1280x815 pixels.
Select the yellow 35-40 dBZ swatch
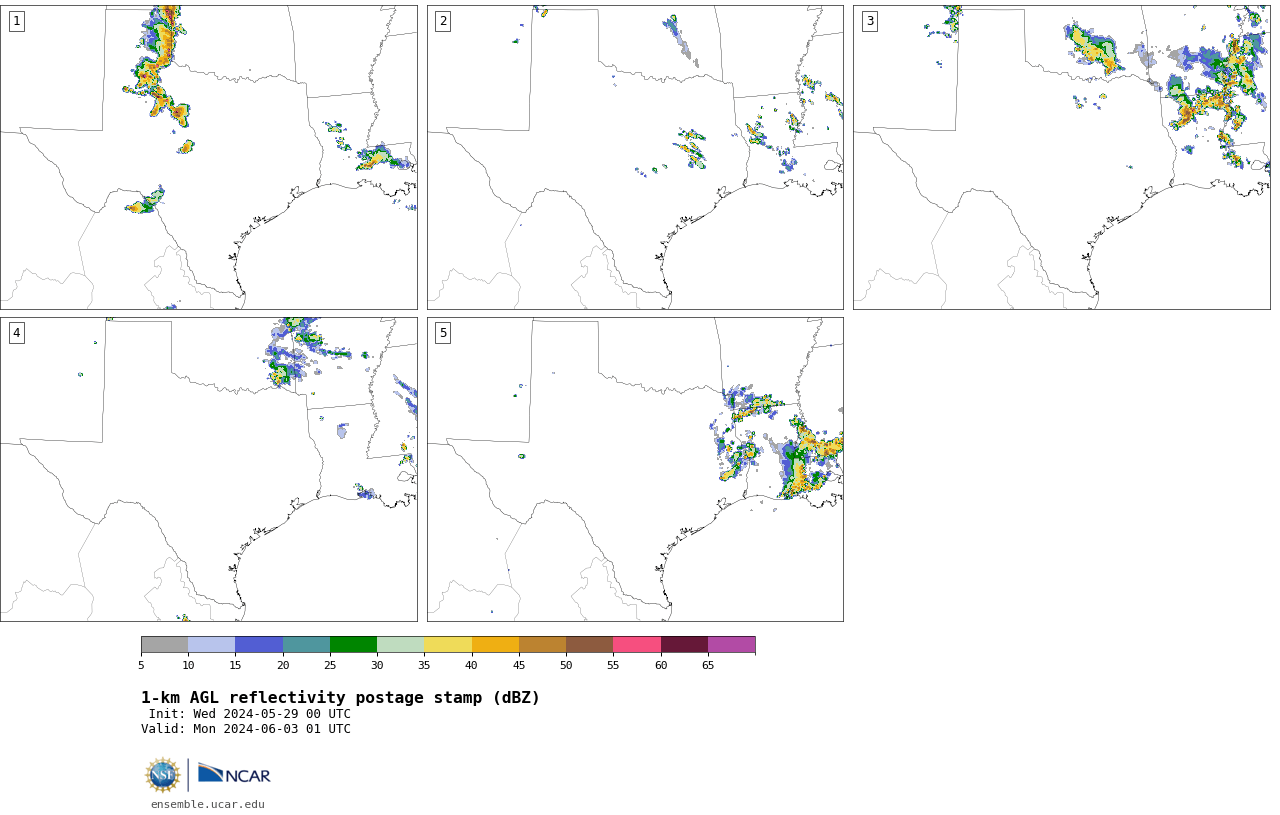coord(448,644)
